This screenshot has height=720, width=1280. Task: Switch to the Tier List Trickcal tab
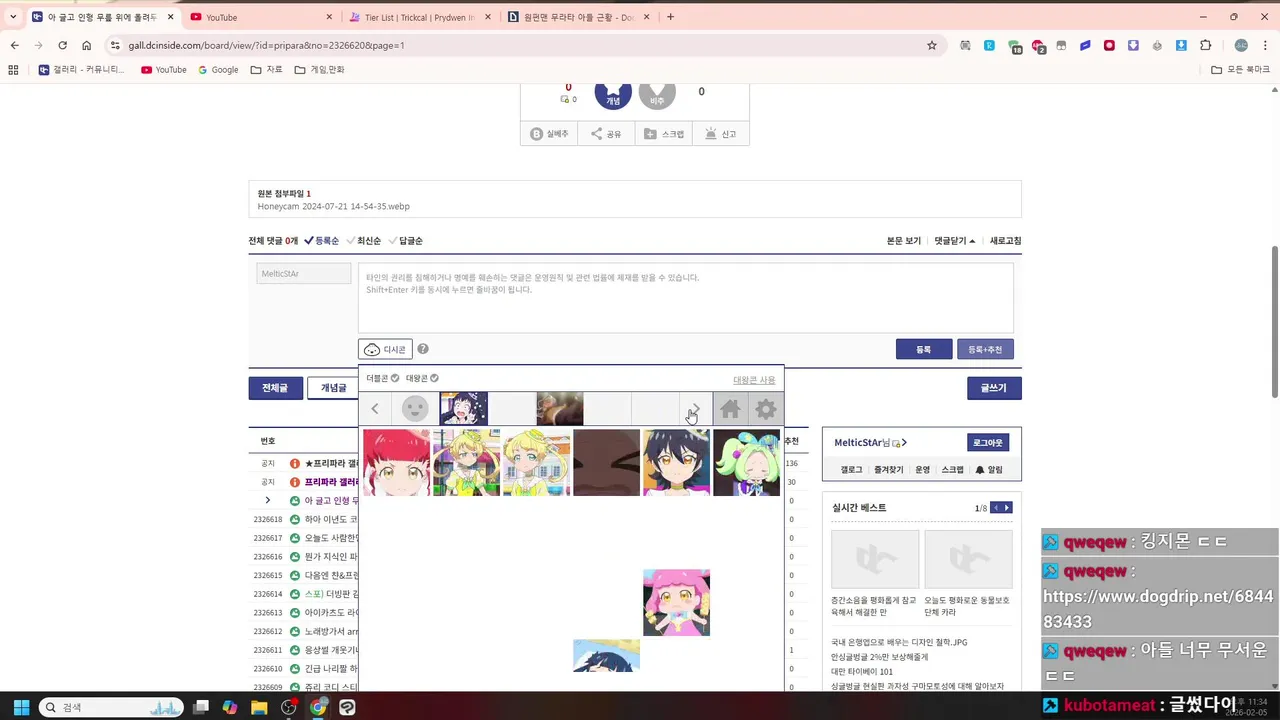tap(420, 17)
